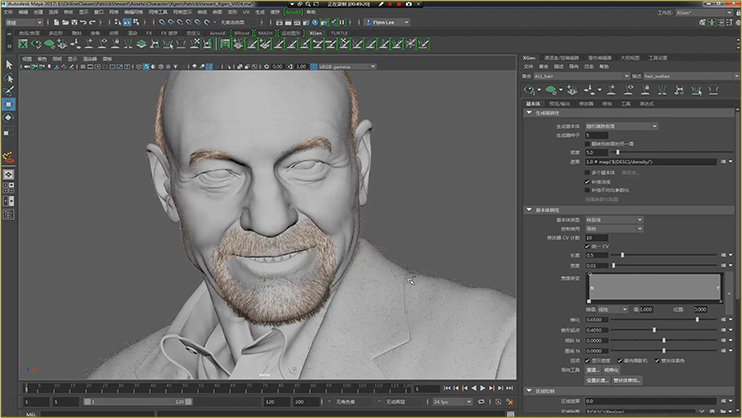This screenshot has height=418, width=742.
Task: Open the ALL_hair collection dropdown
Action: click(582, 75)
